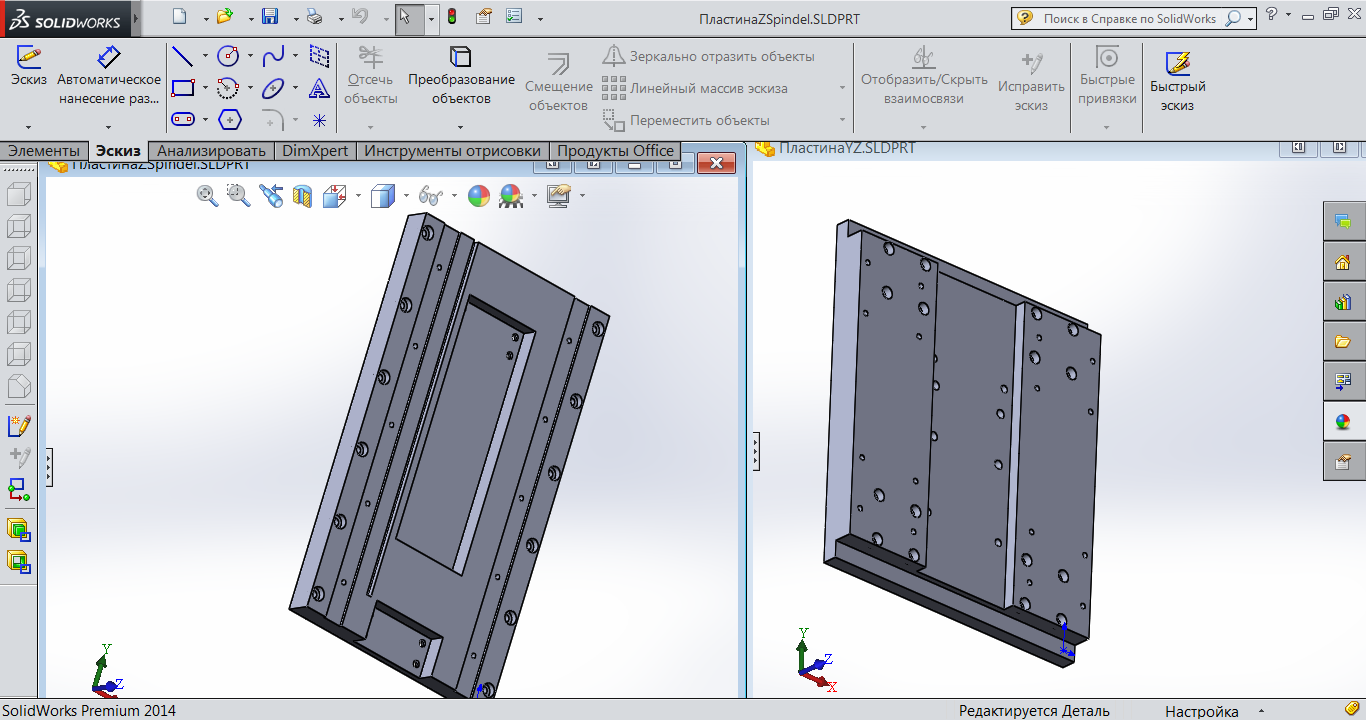
Task: Open the dropdown under Преобразование объектов
Action: pos(460,127)
